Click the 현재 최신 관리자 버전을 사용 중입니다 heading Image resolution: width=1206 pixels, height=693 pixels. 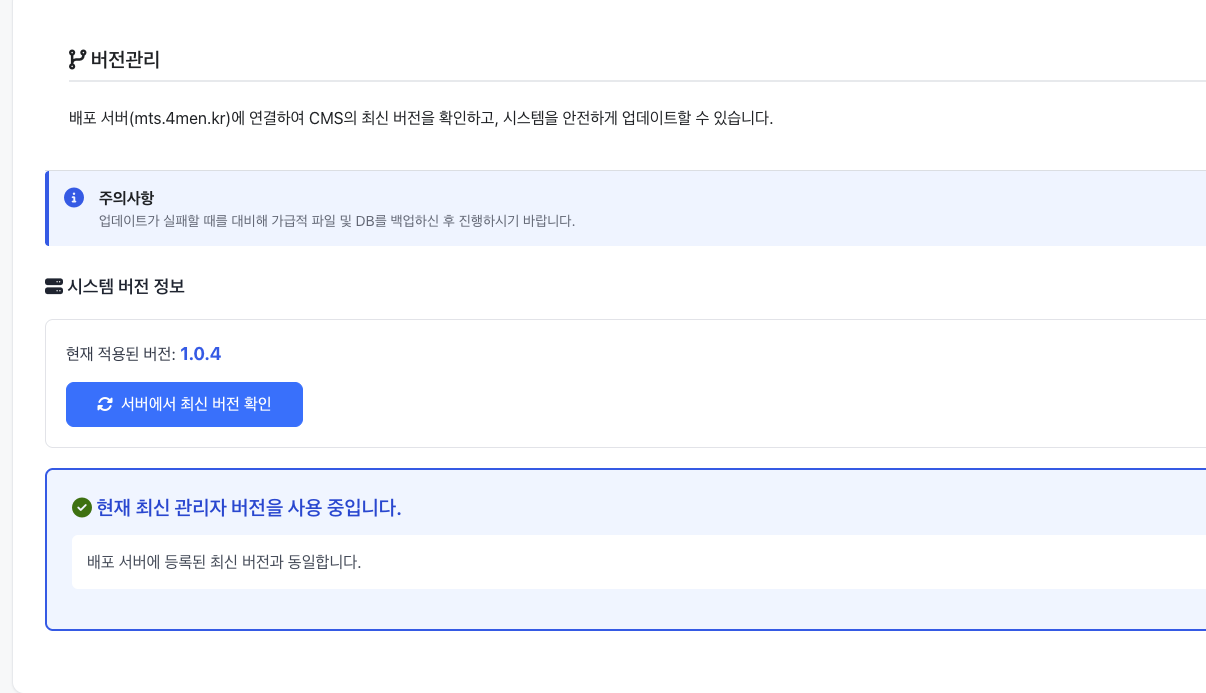pos(248,508)
